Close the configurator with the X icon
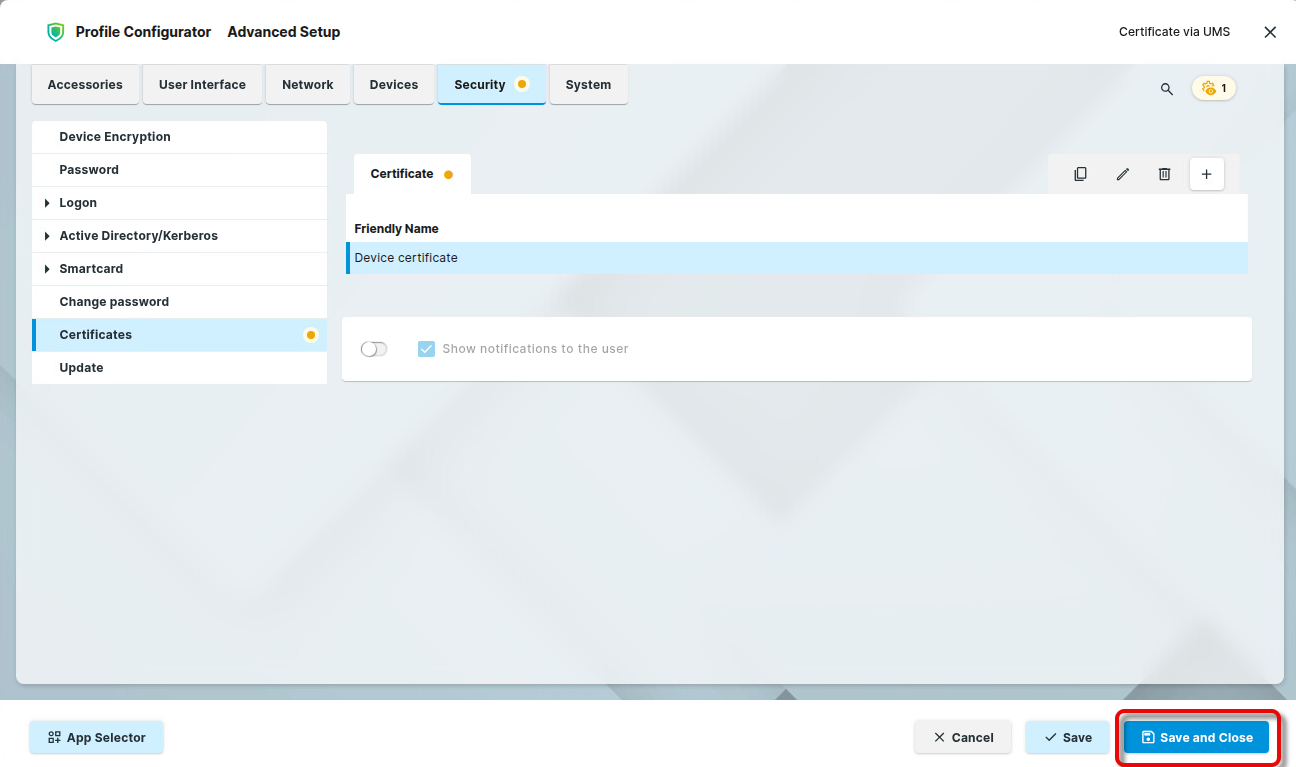1296x767 pixels. (1270, 32)
